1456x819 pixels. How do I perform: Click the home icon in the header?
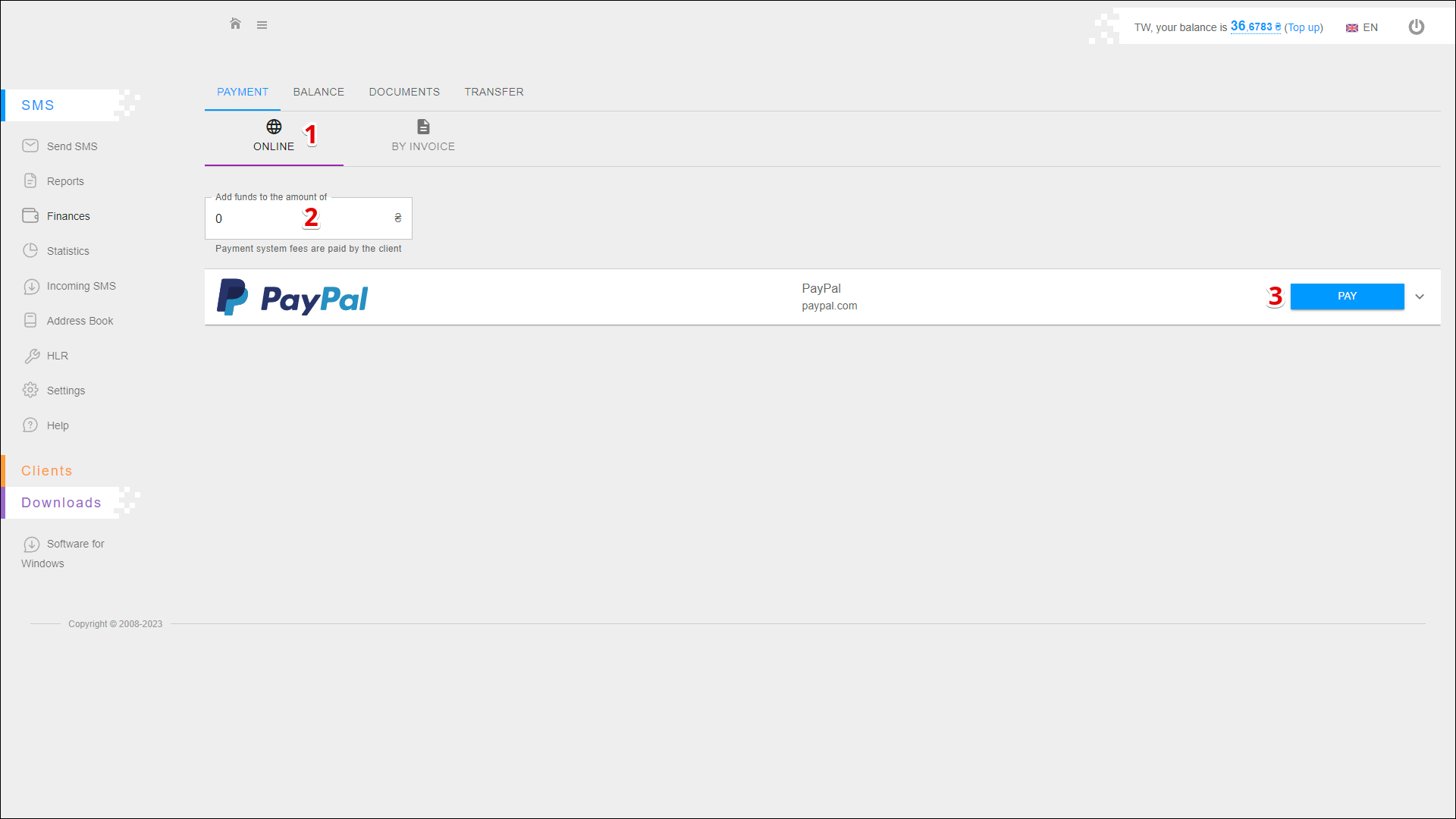click(235, 24)
